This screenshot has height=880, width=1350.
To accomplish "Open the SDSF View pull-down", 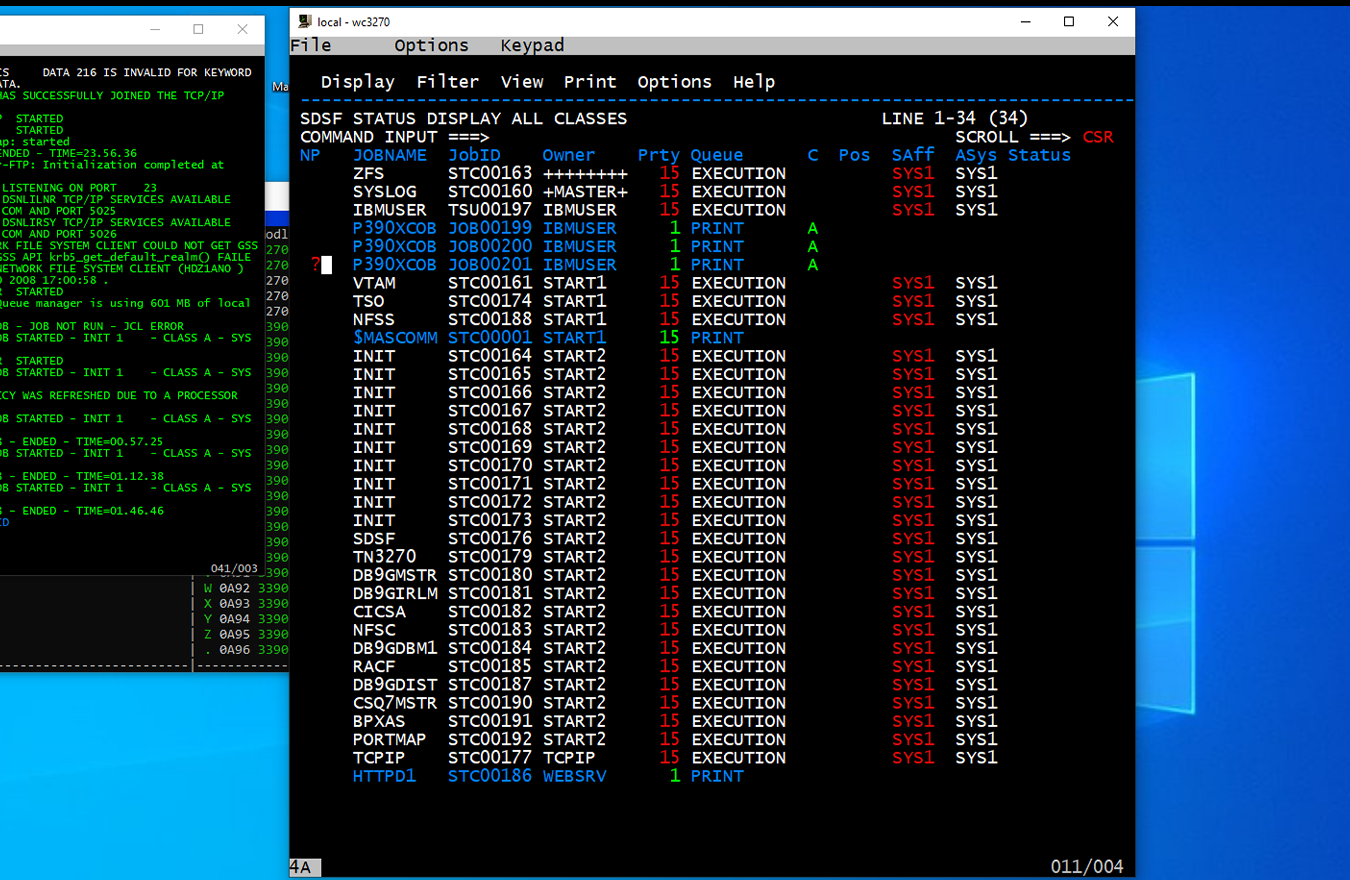I will coord(521,82).
